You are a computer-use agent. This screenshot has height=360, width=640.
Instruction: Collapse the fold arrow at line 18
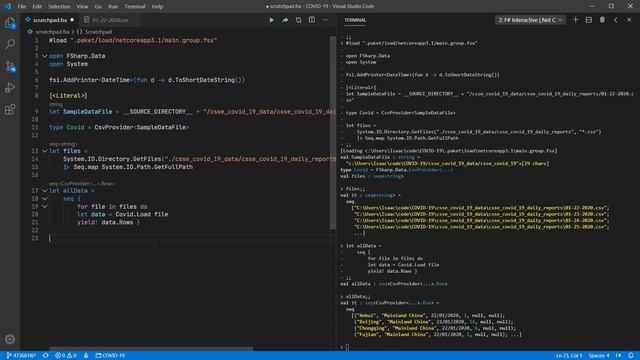pos(44,199)
